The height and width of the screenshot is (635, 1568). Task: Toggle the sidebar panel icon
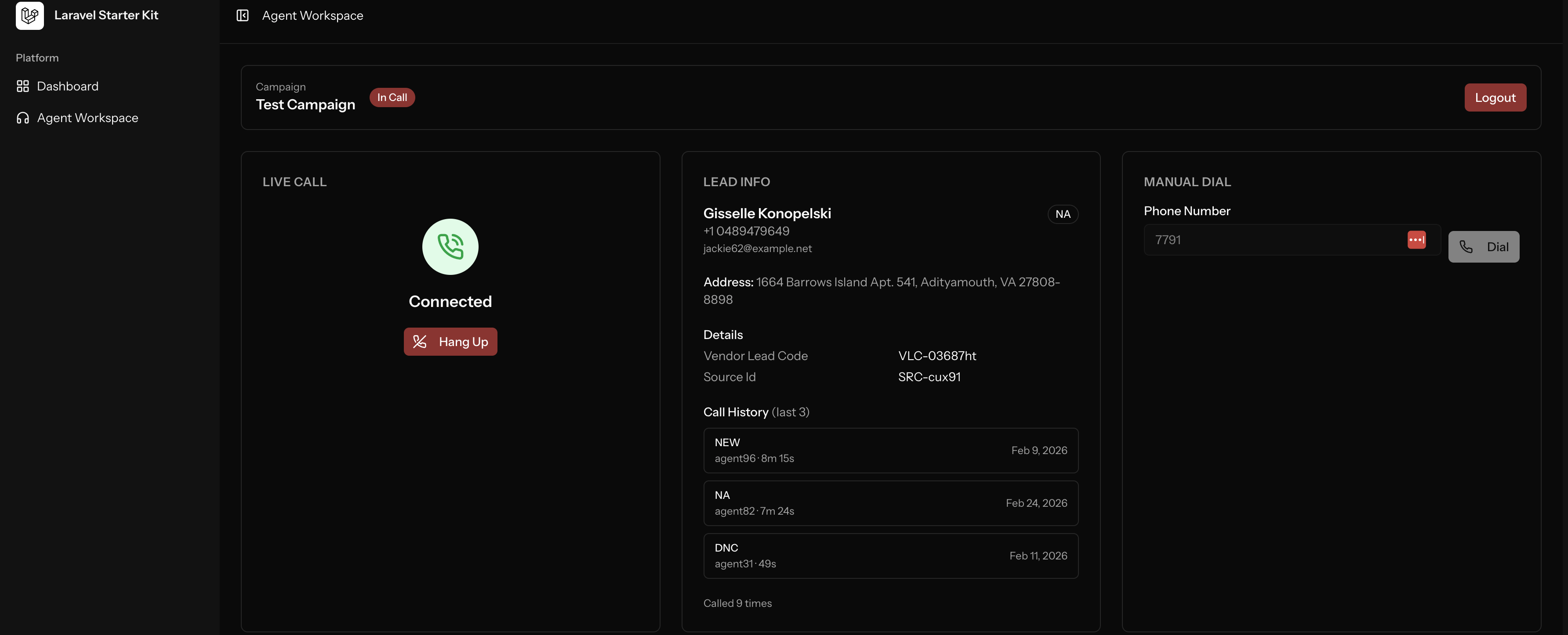pos(242,16)
